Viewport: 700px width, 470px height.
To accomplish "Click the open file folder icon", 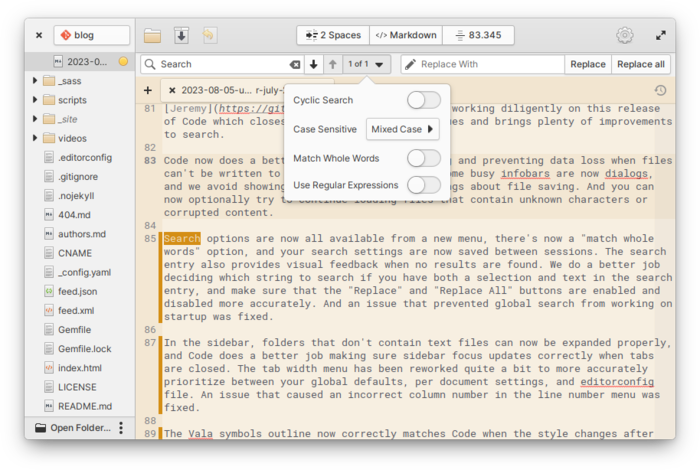I will point(152,36).
